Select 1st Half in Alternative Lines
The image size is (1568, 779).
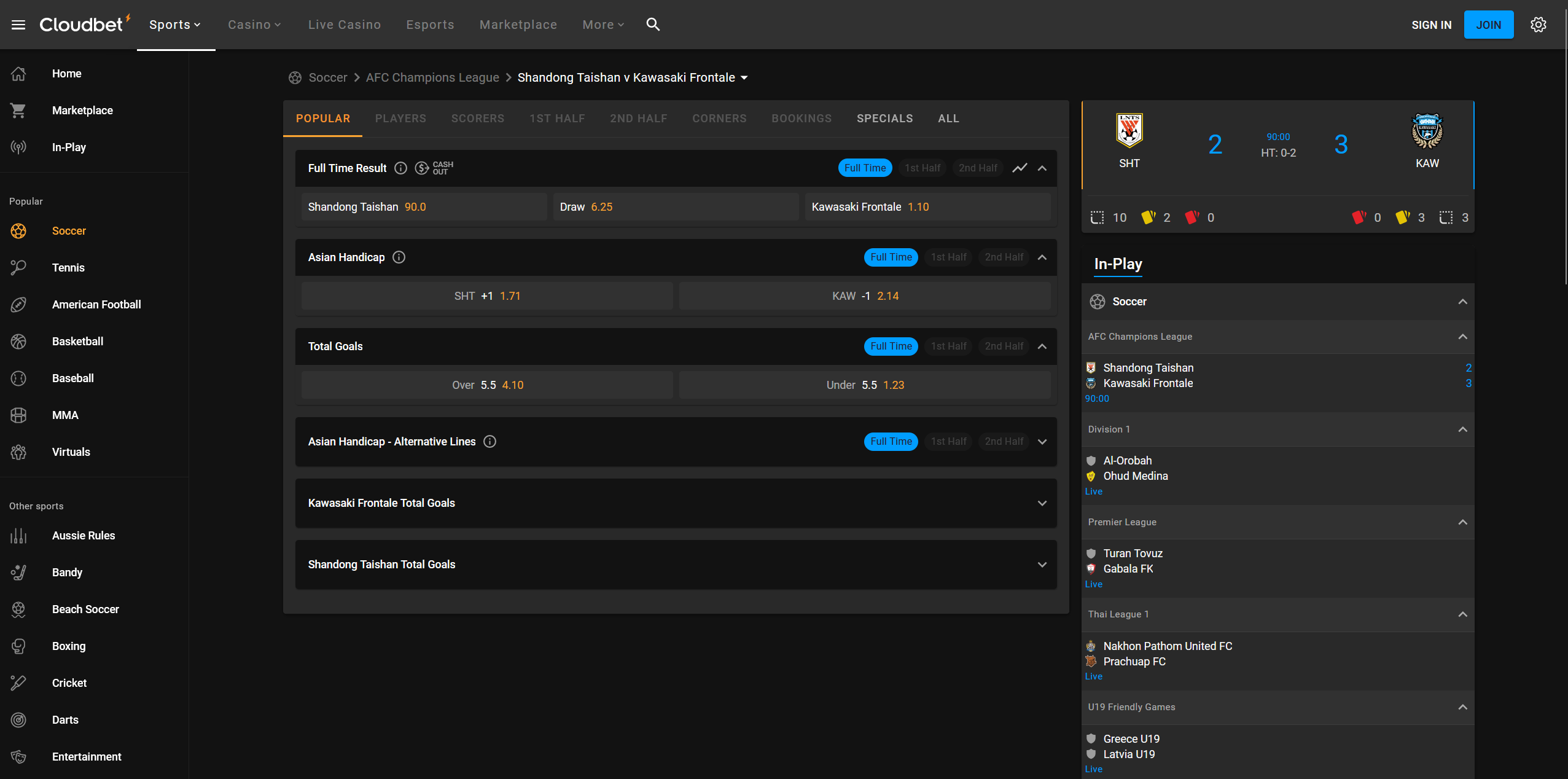[948, 442]
